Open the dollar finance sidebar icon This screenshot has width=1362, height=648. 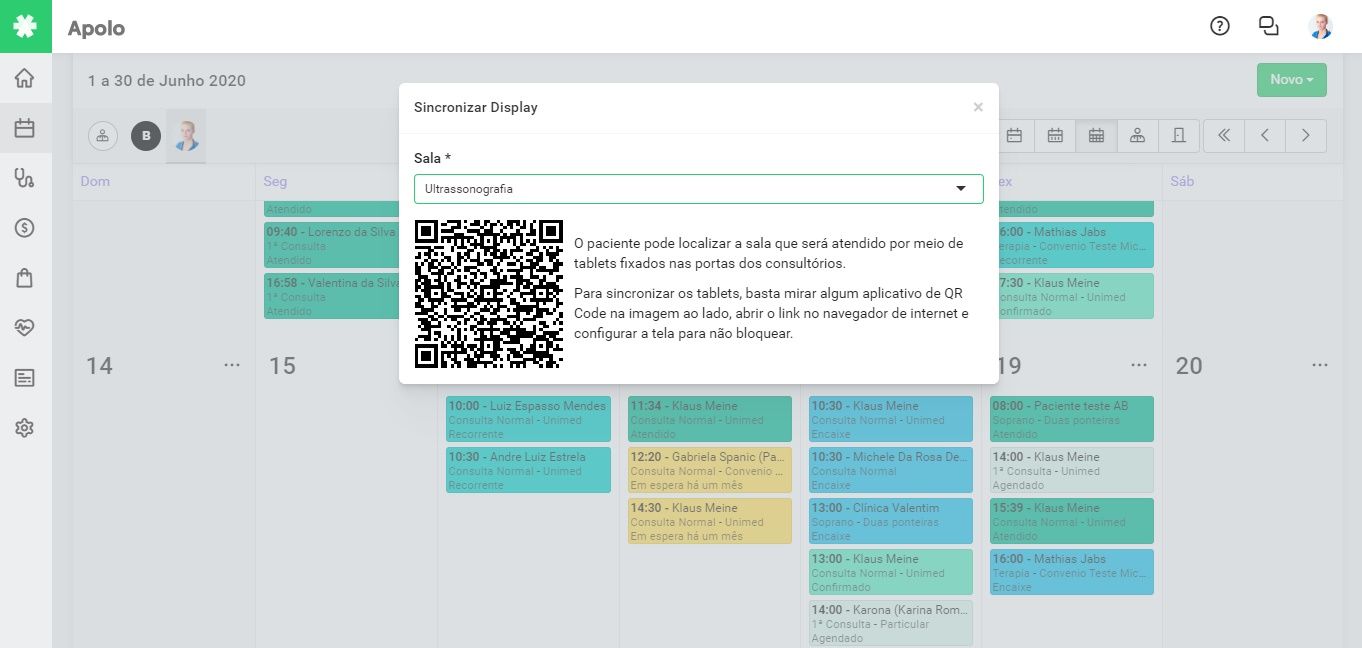(25, 228)
